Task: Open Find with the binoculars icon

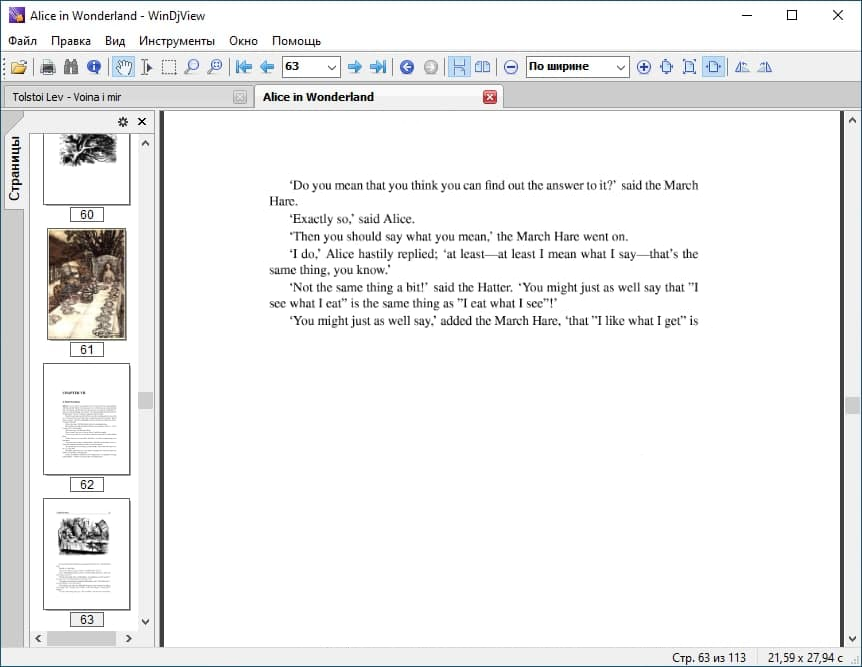Action: 71,67
